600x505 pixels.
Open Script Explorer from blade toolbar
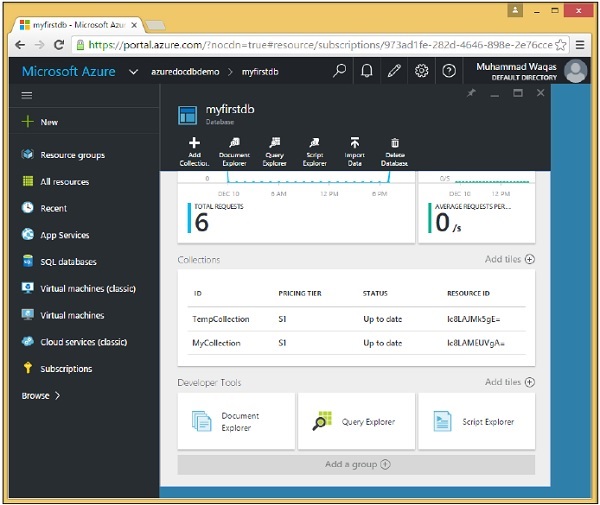pos(315,152)
